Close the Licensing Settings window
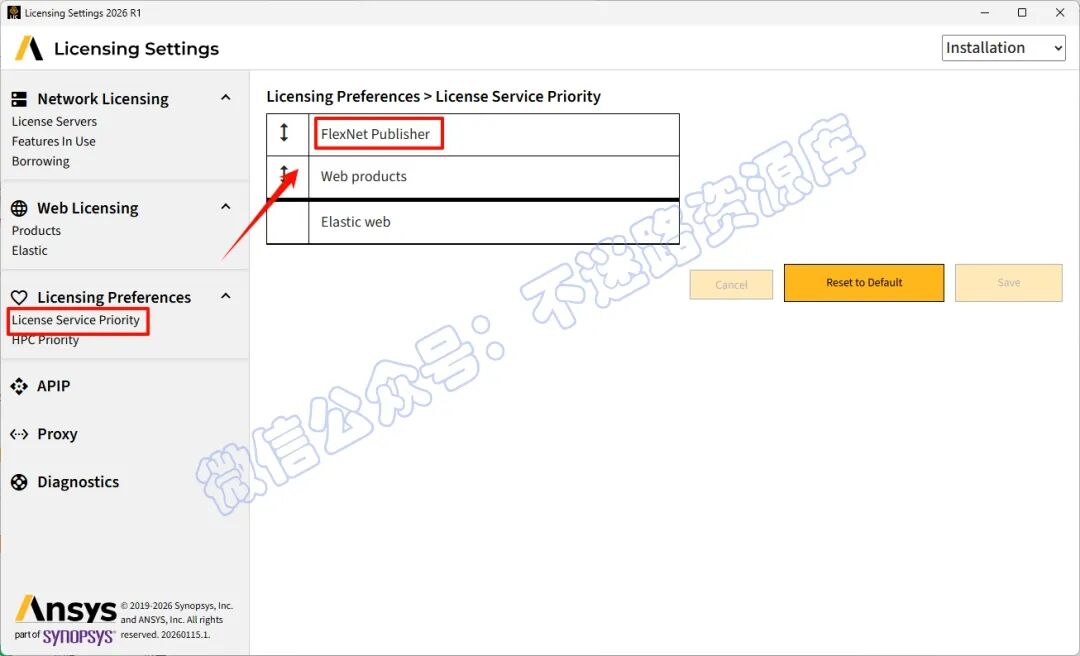Screen dimensions: 1080x656 coord(1060,12)
